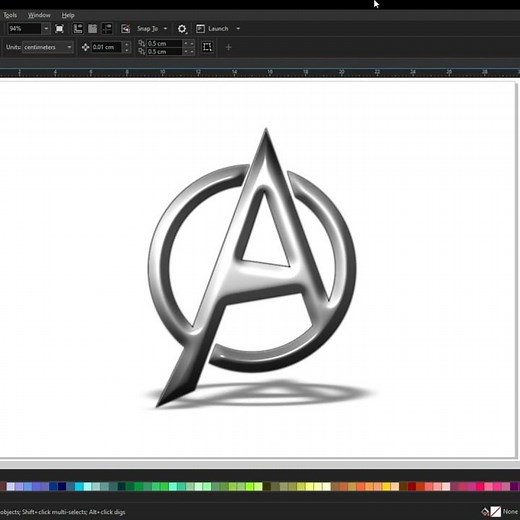Toggle the Show Guidelines button
This screenshot has width=520, height=520.
[107, 29]
